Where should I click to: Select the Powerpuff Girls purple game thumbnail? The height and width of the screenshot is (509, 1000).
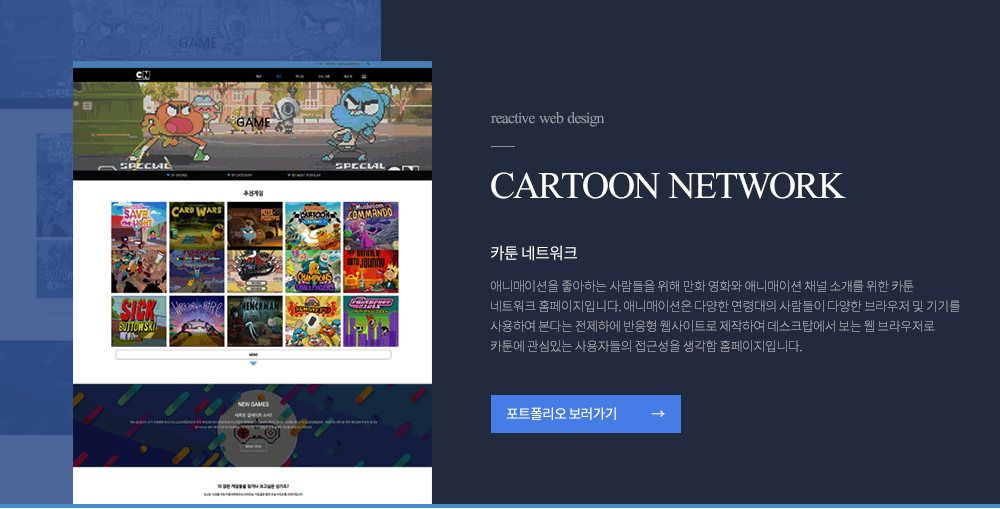(x=371, y=321)
